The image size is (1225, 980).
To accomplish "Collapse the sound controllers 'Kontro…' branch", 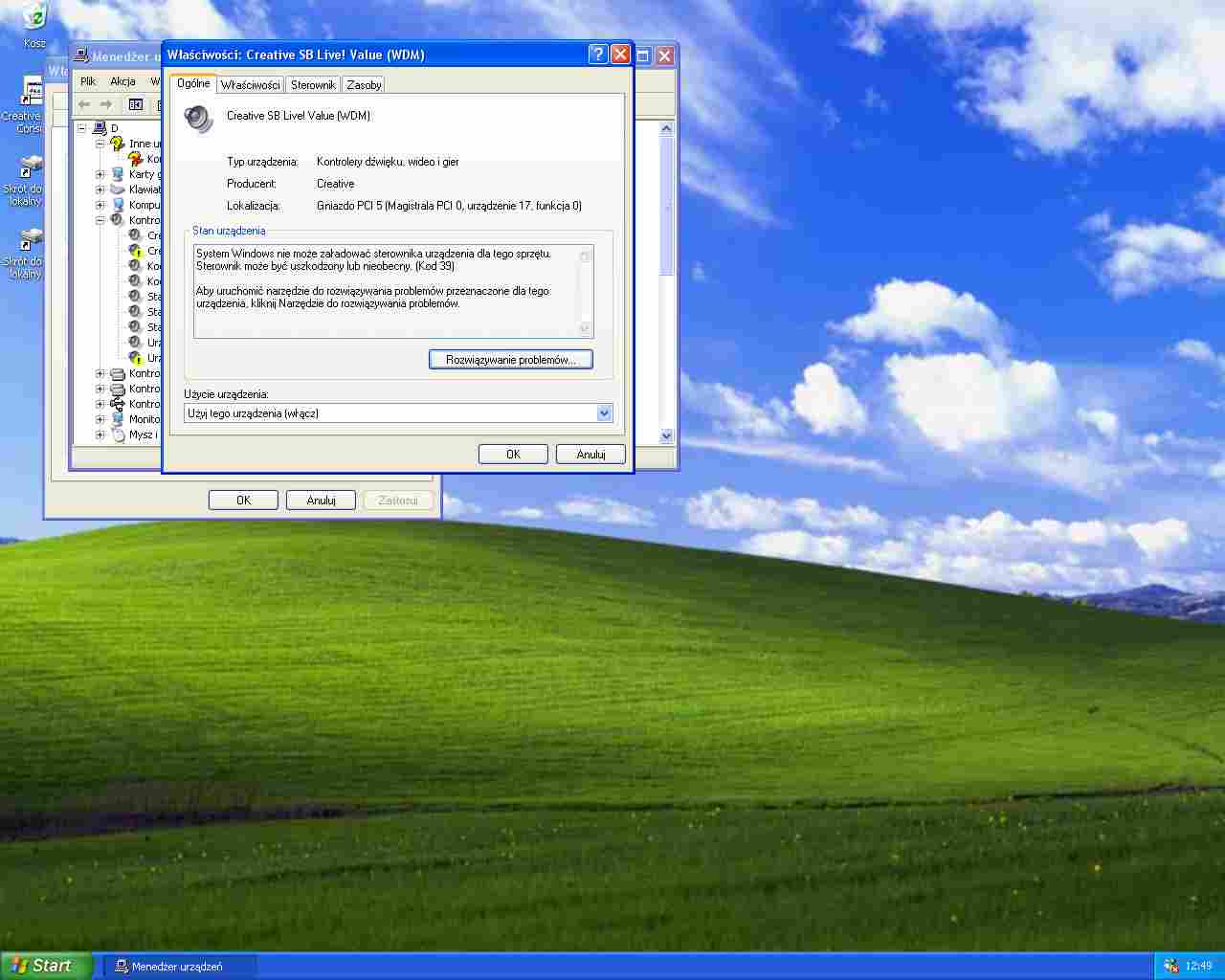I will click(x=100, y=220).
